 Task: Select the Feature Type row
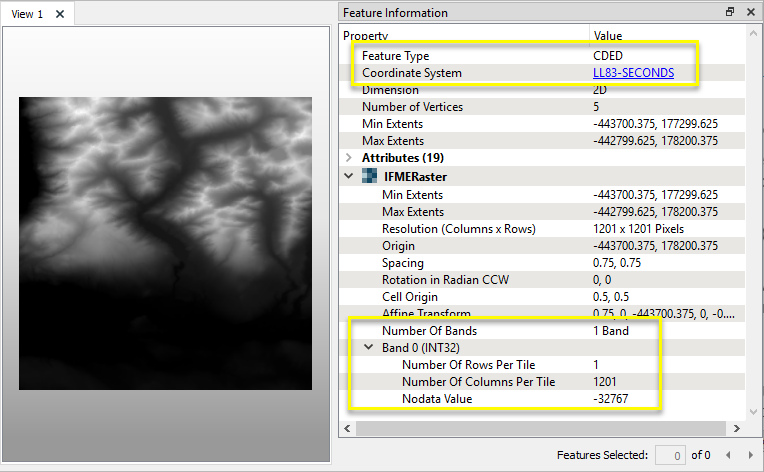(x=470, y=56)
